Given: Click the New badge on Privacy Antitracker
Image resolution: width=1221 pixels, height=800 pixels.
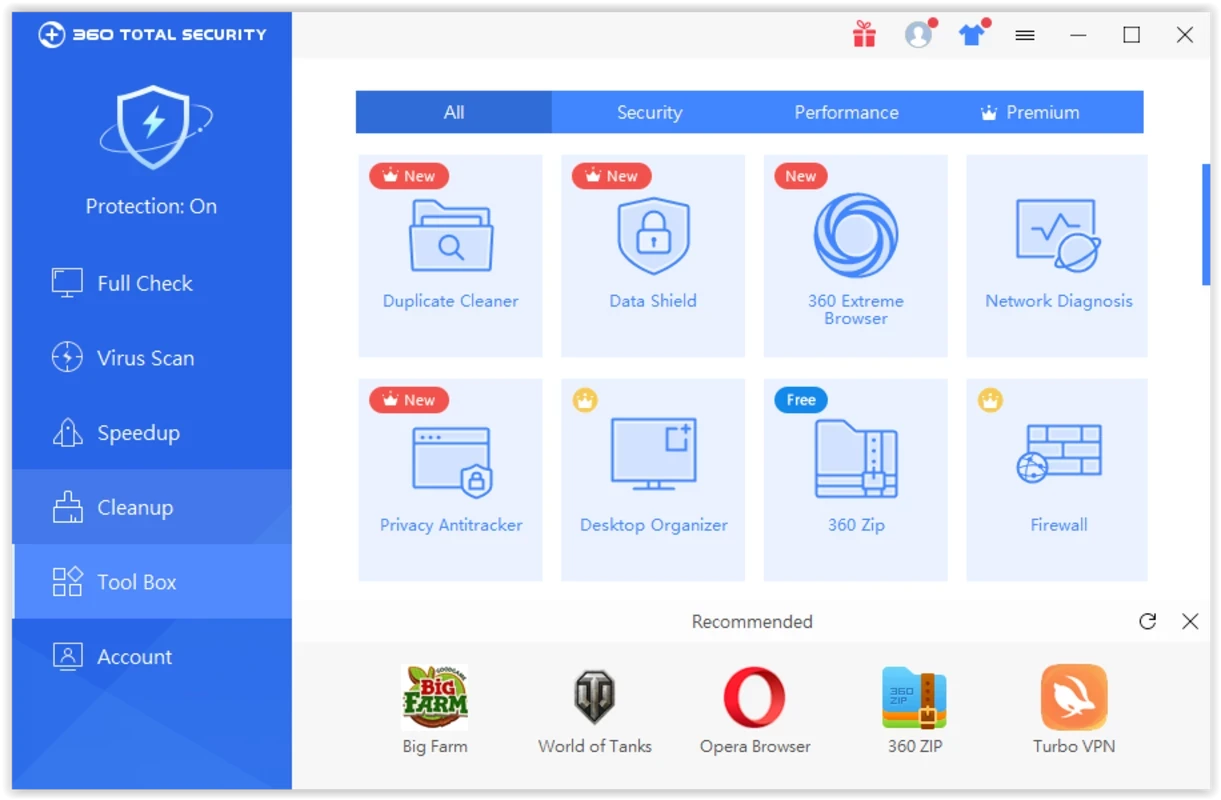Looking at the screenshot, I should click(x=409, y=400).
